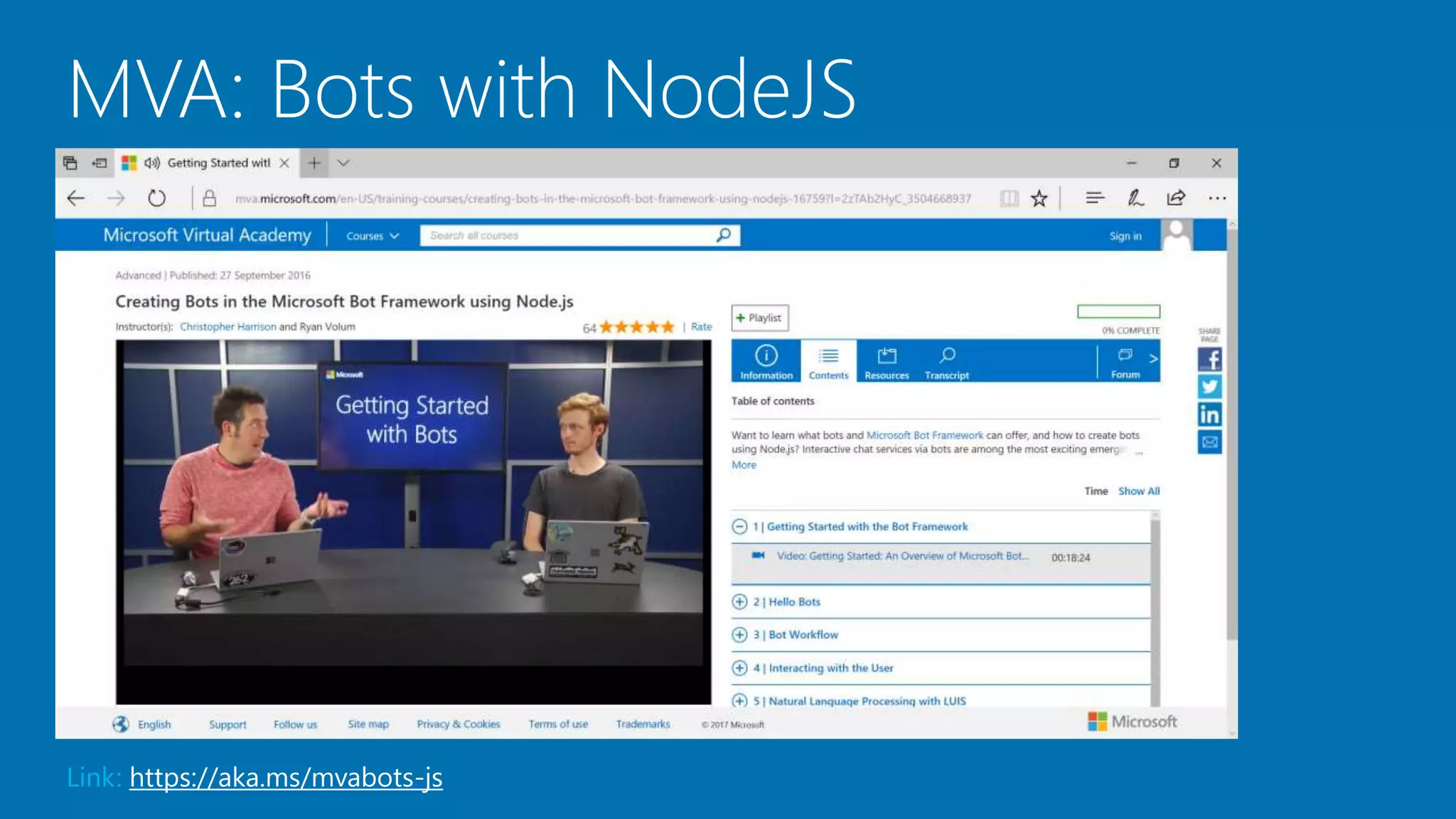1456x819 pixels.
Task: Close the Getting Started tab
Action: point(284,163)
